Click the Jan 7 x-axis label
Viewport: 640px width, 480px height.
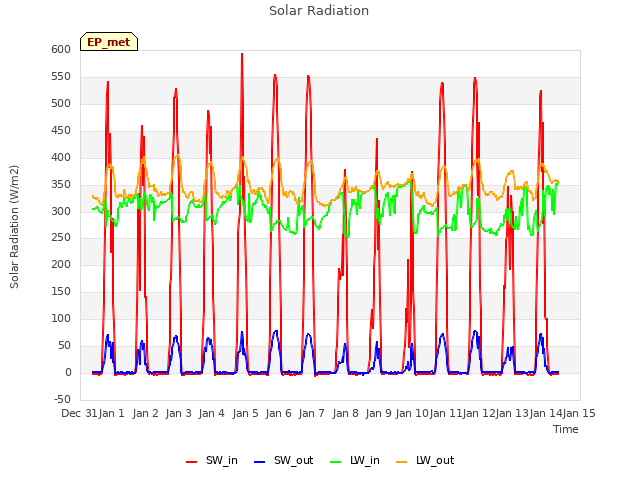pos(311,413)
